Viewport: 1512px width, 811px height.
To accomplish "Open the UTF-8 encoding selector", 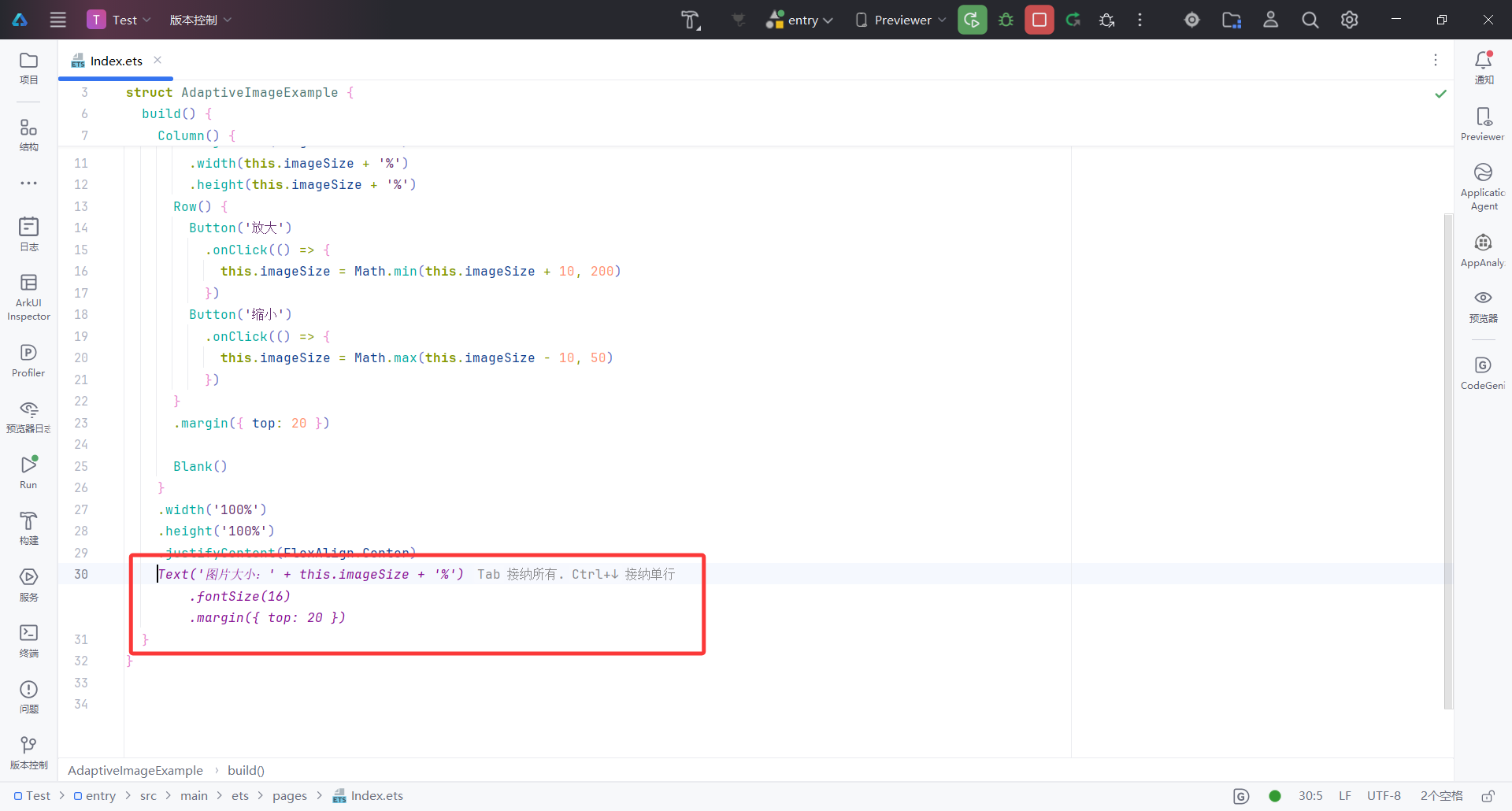I will pos(1384,796).
